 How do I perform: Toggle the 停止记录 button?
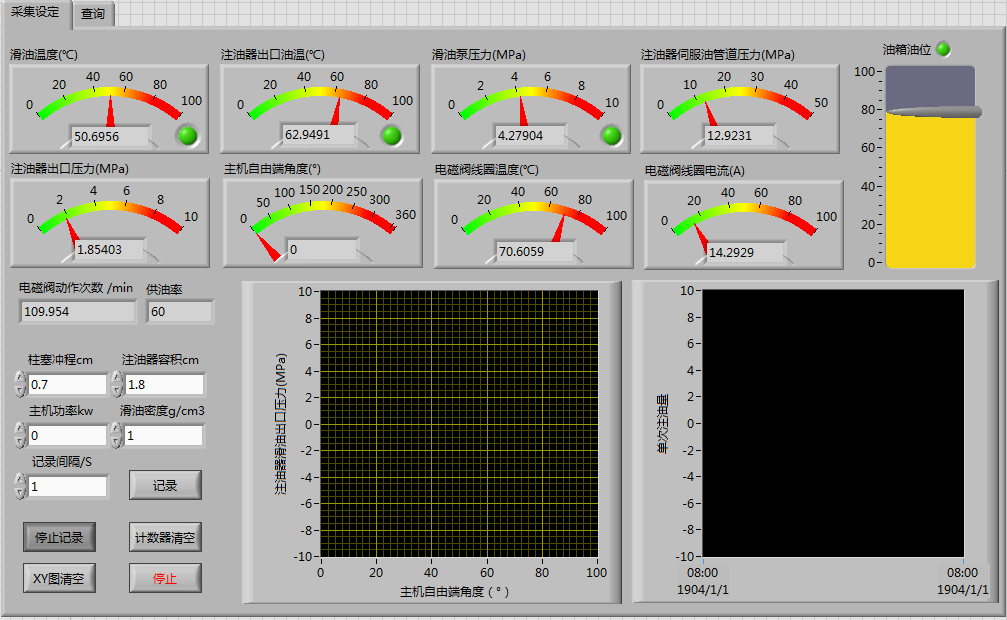click(59, 537)
